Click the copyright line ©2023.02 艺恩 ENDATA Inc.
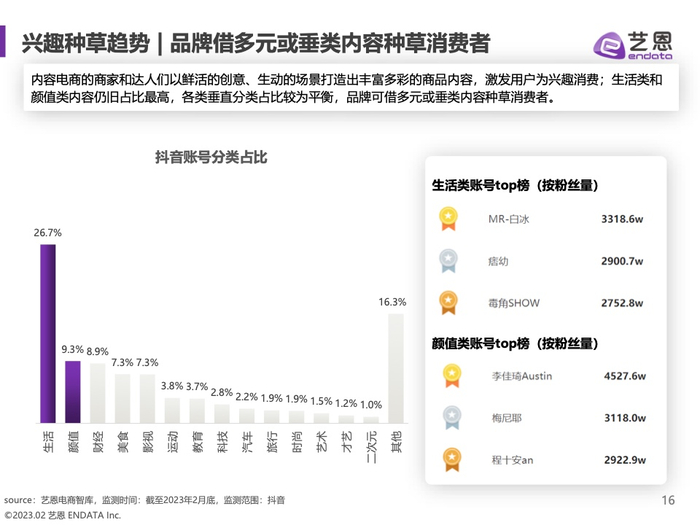 [x=62, y=515]
